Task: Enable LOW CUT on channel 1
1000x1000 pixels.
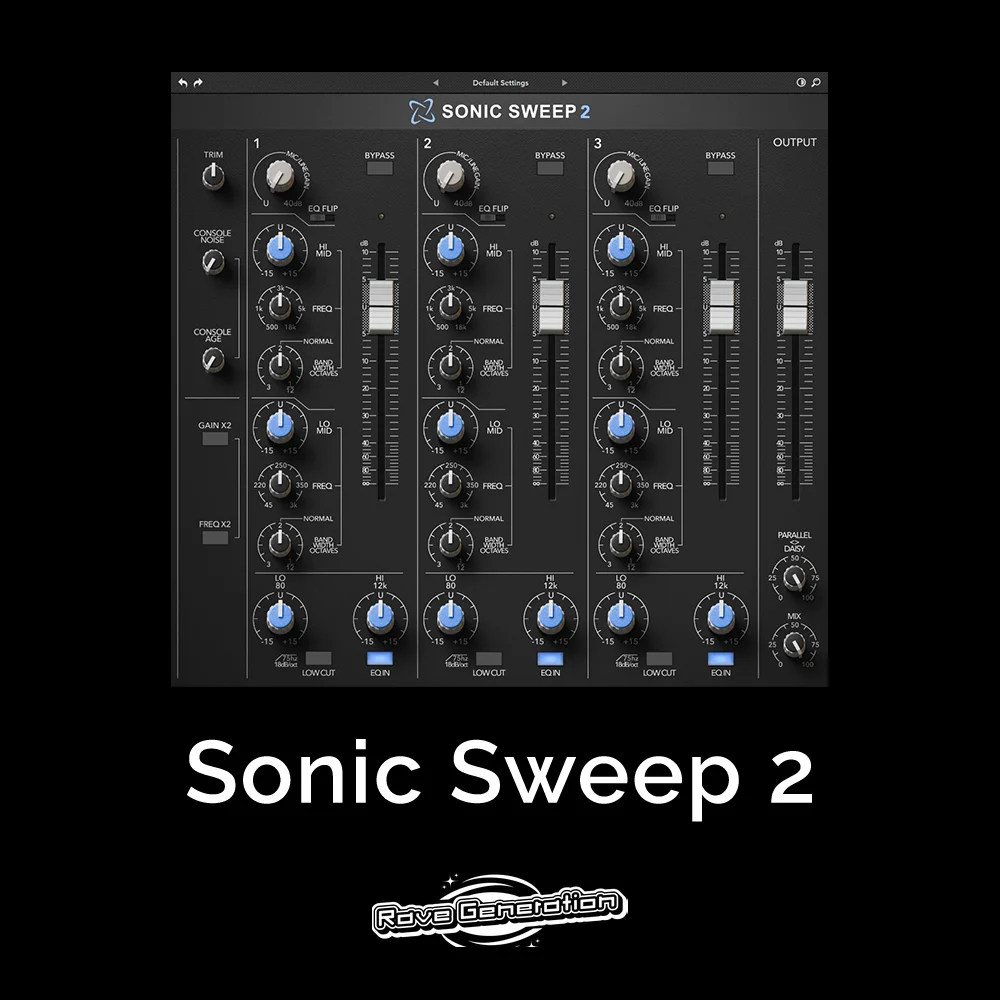Action: pos(320,657)
